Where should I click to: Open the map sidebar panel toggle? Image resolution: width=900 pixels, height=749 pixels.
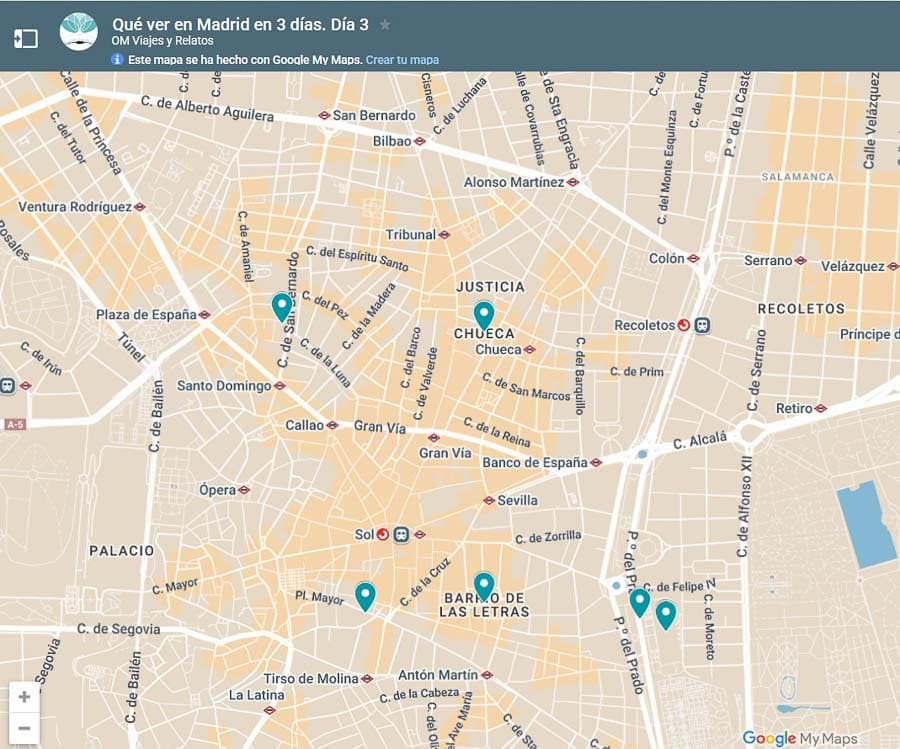[x=26, y=38]
